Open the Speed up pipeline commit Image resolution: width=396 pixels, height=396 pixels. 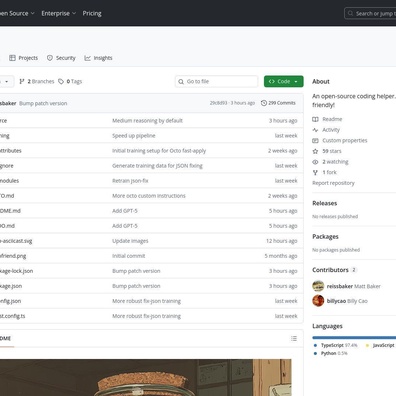[134, 136]
